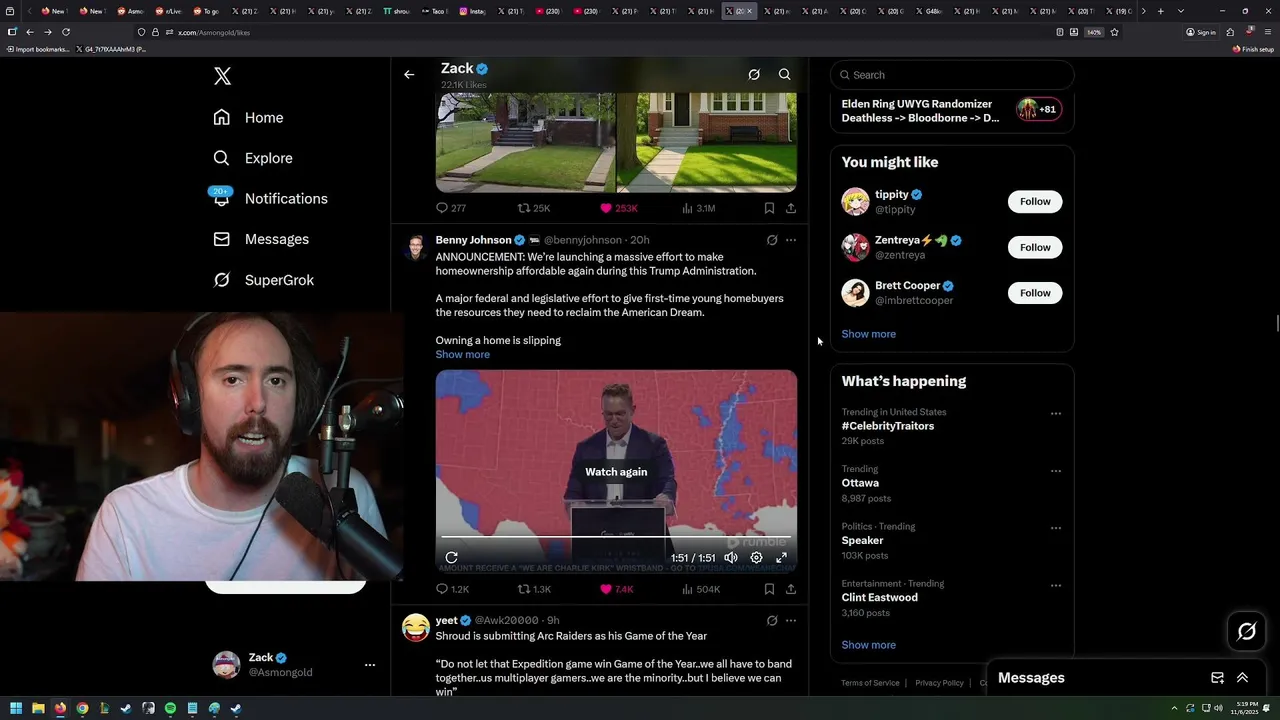Follow tippity
Screen dimensions: 1280x720
click(x=1035, y=202)
